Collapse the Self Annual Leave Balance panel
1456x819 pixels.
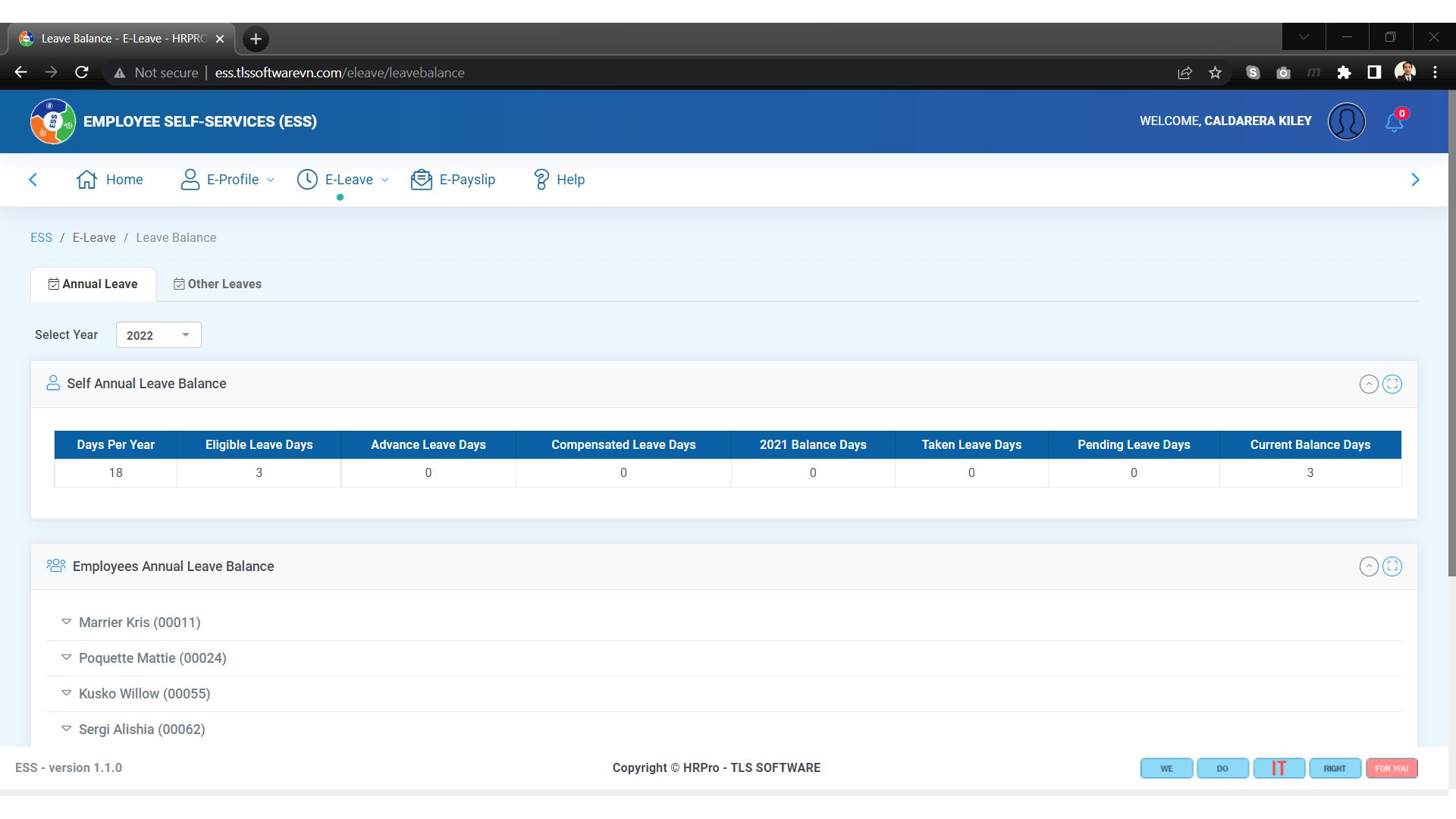pos(1368,384)
